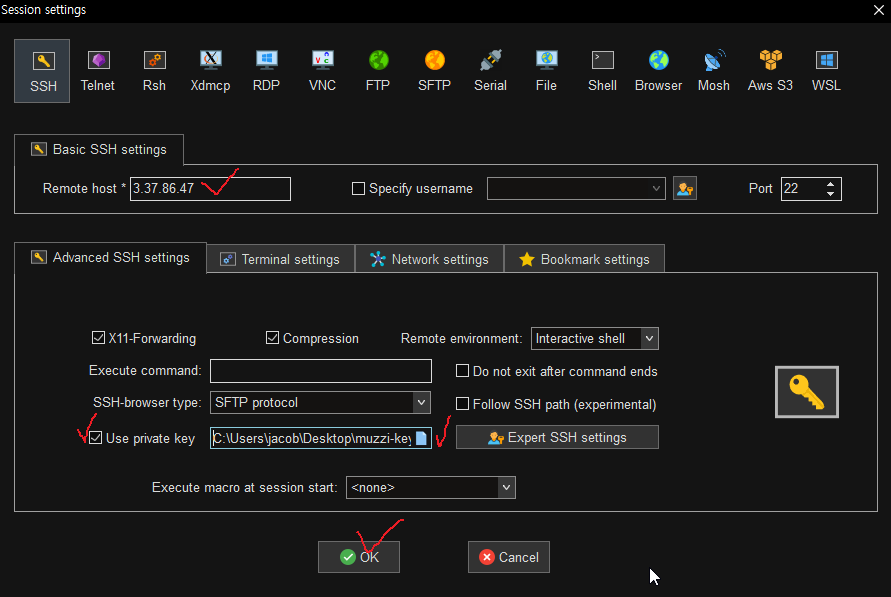This screenshot has height=597, width=891.
Task: Choose the Aws S3 session type
Action: [x=770, y=71]
